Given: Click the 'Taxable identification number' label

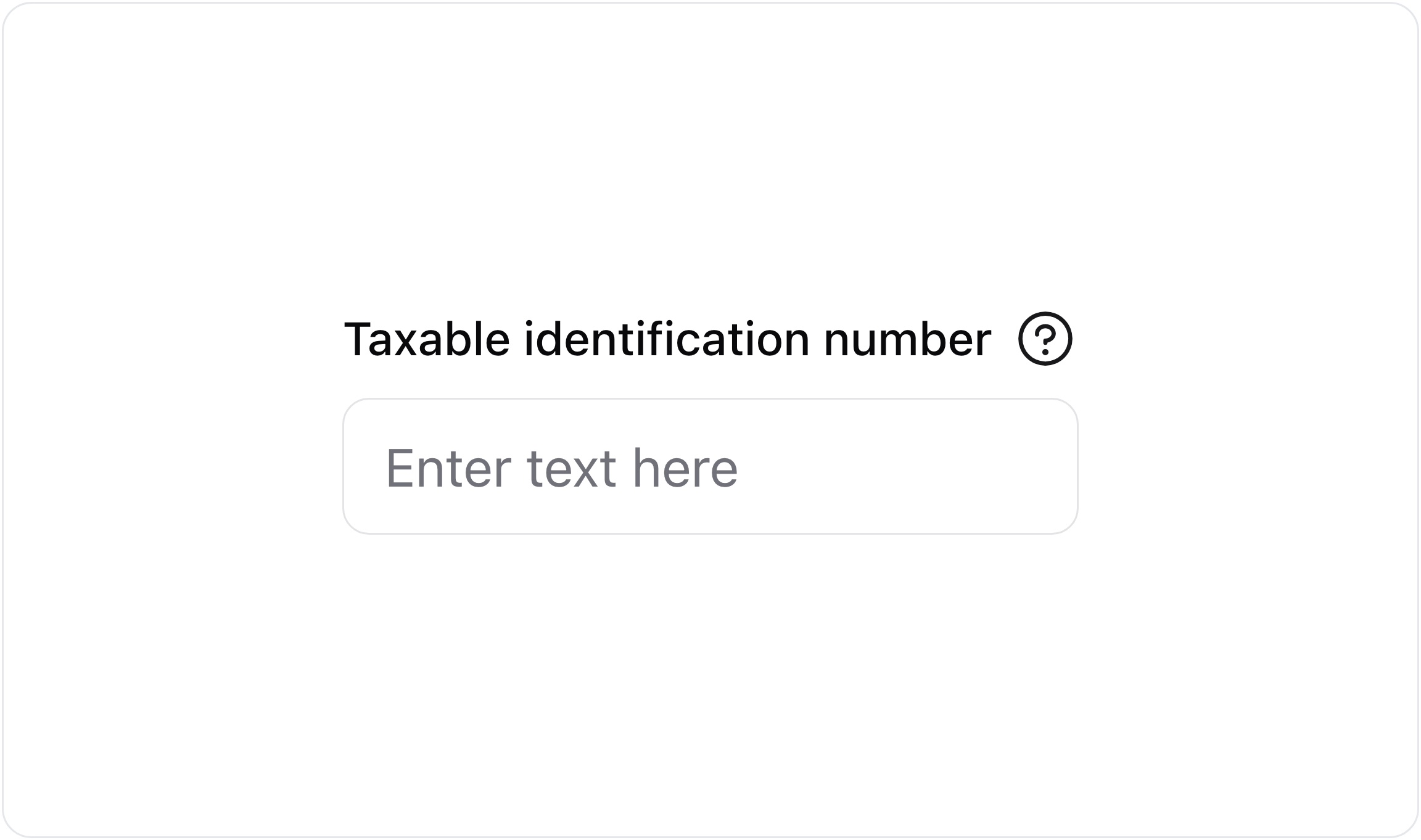Looking at the screenshot, I should 667,339.
